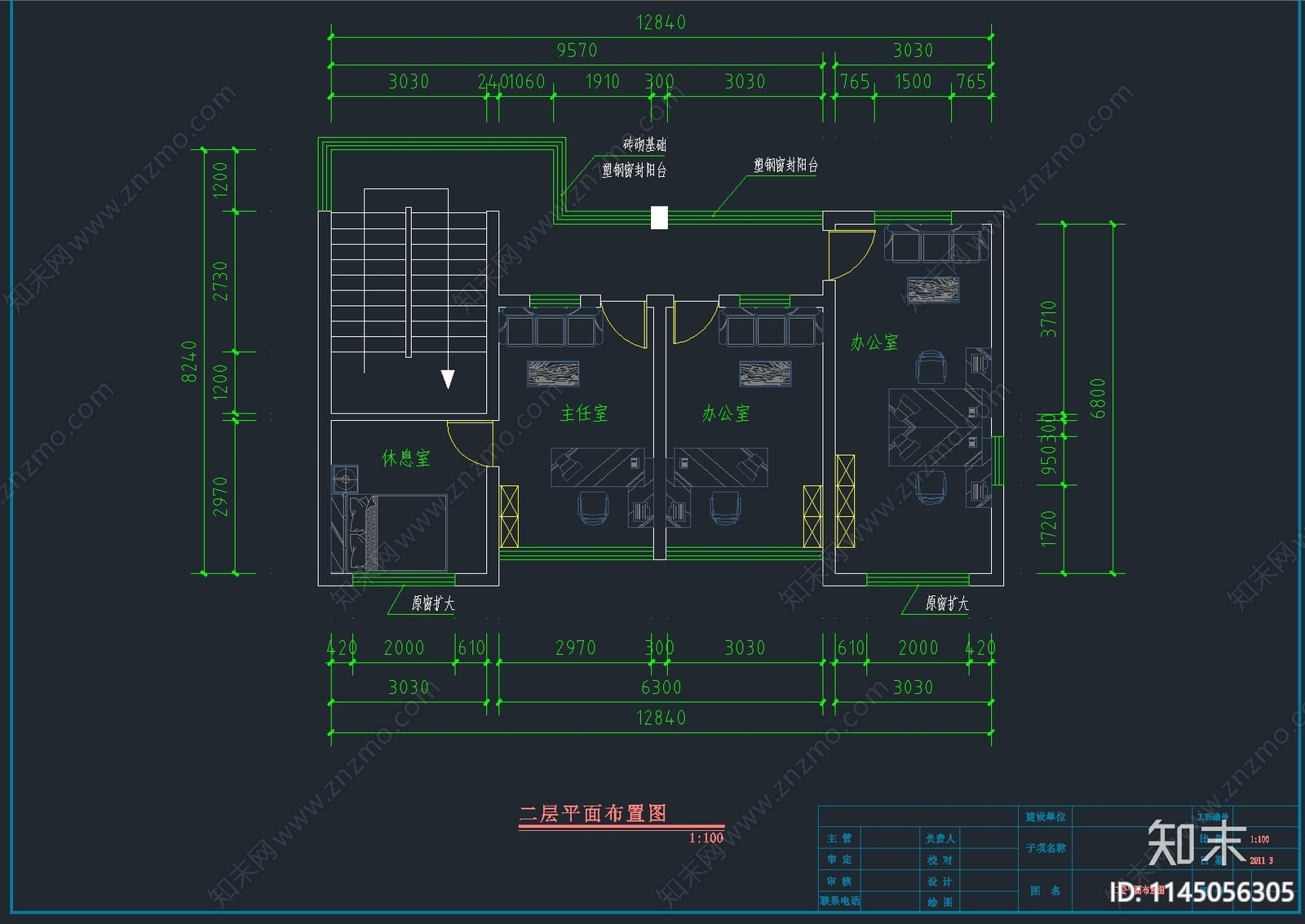Select the 设计 title block cell
This screenshot has height=924, width=1305.
940,882
